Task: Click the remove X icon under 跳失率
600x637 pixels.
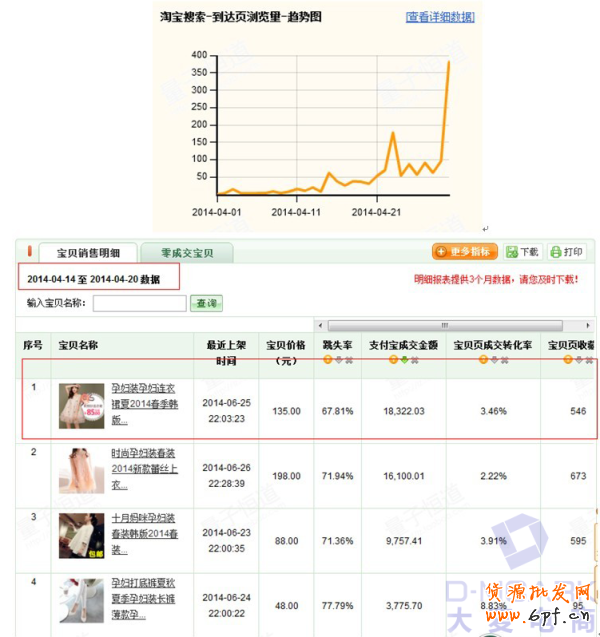Action: tap(348, 360)
